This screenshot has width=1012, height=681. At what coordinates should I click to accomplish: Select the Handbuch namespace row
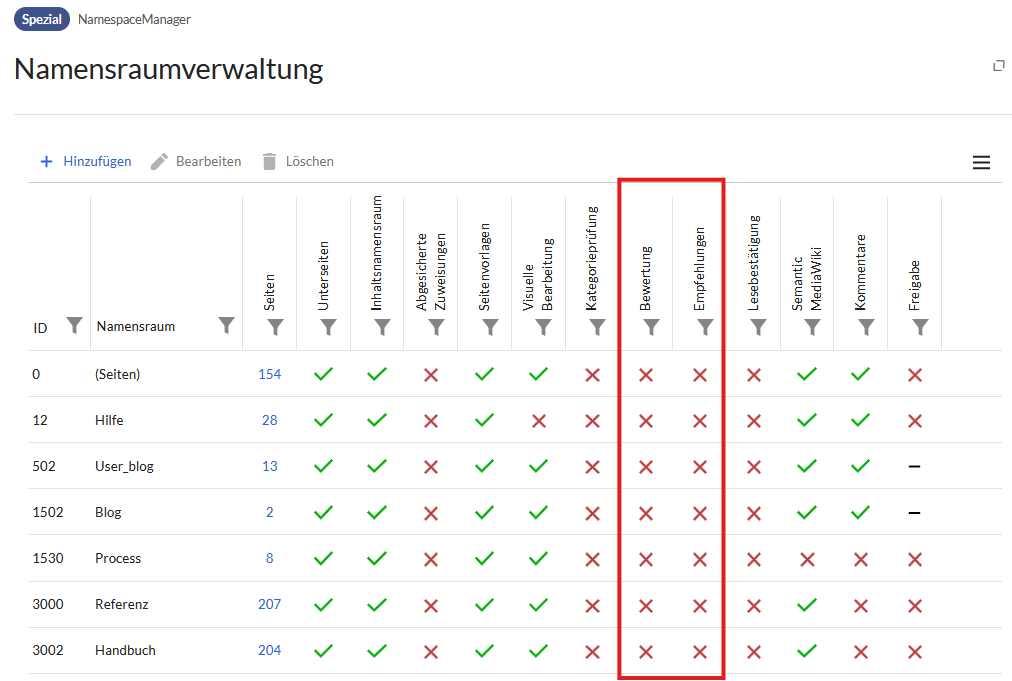coord(125,650)
